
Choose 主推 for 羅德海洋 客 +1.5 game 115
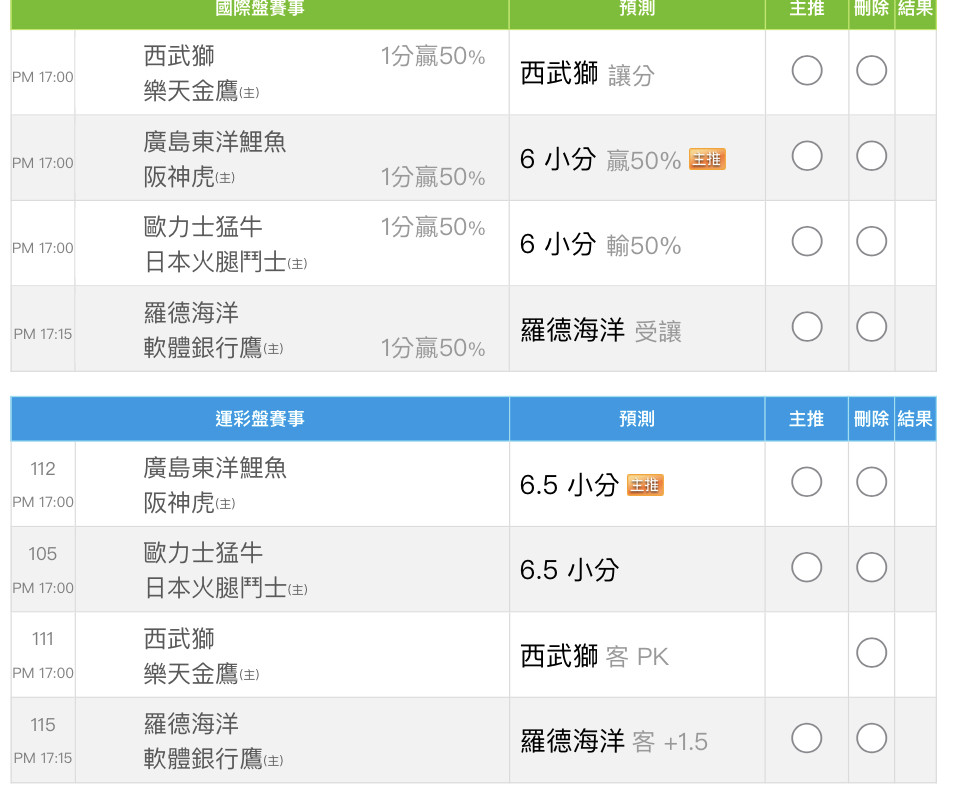click(x=806, y=738)
